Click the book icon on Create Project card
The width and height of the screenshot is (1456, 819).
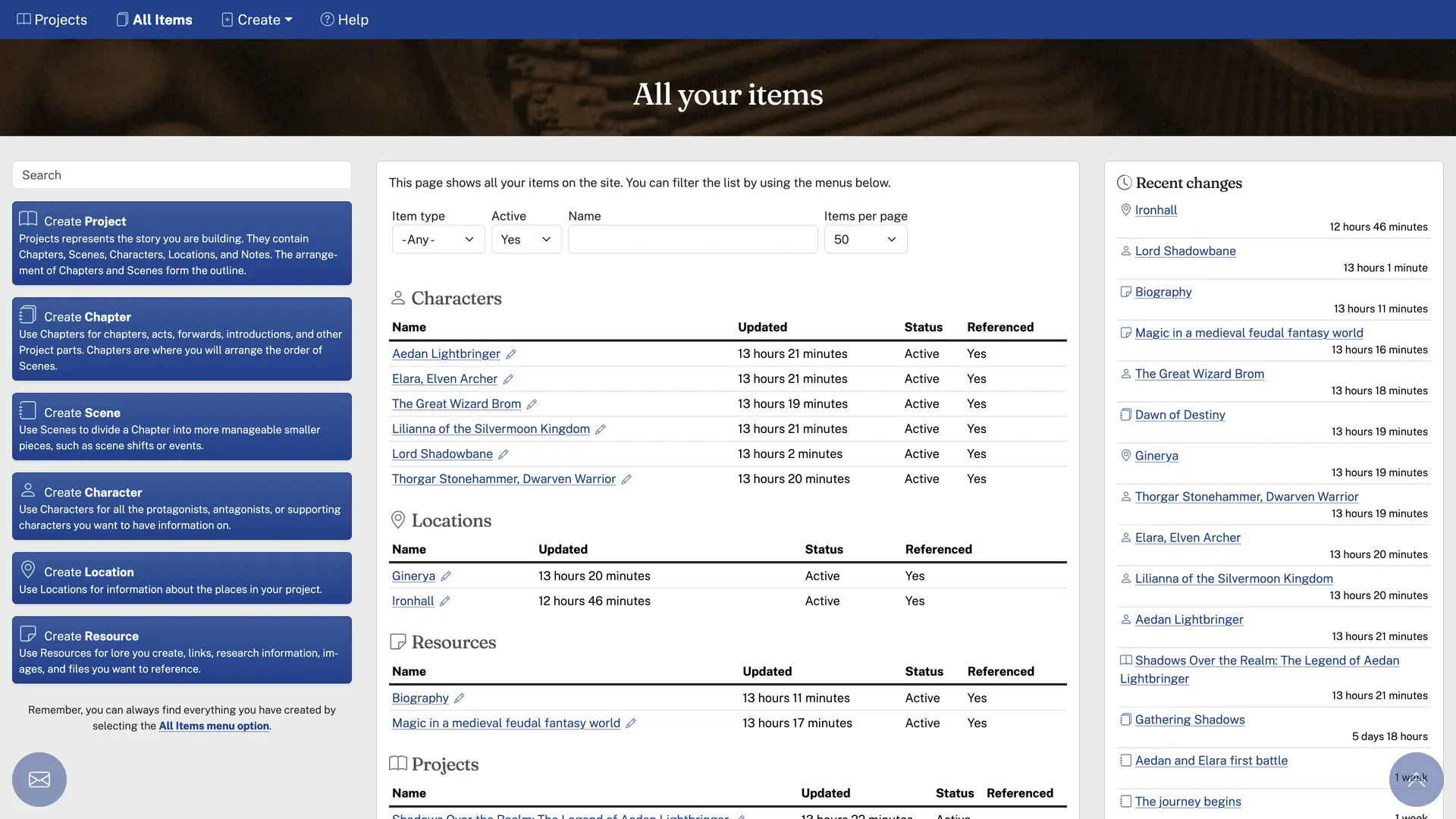click(x=28, y=218)
